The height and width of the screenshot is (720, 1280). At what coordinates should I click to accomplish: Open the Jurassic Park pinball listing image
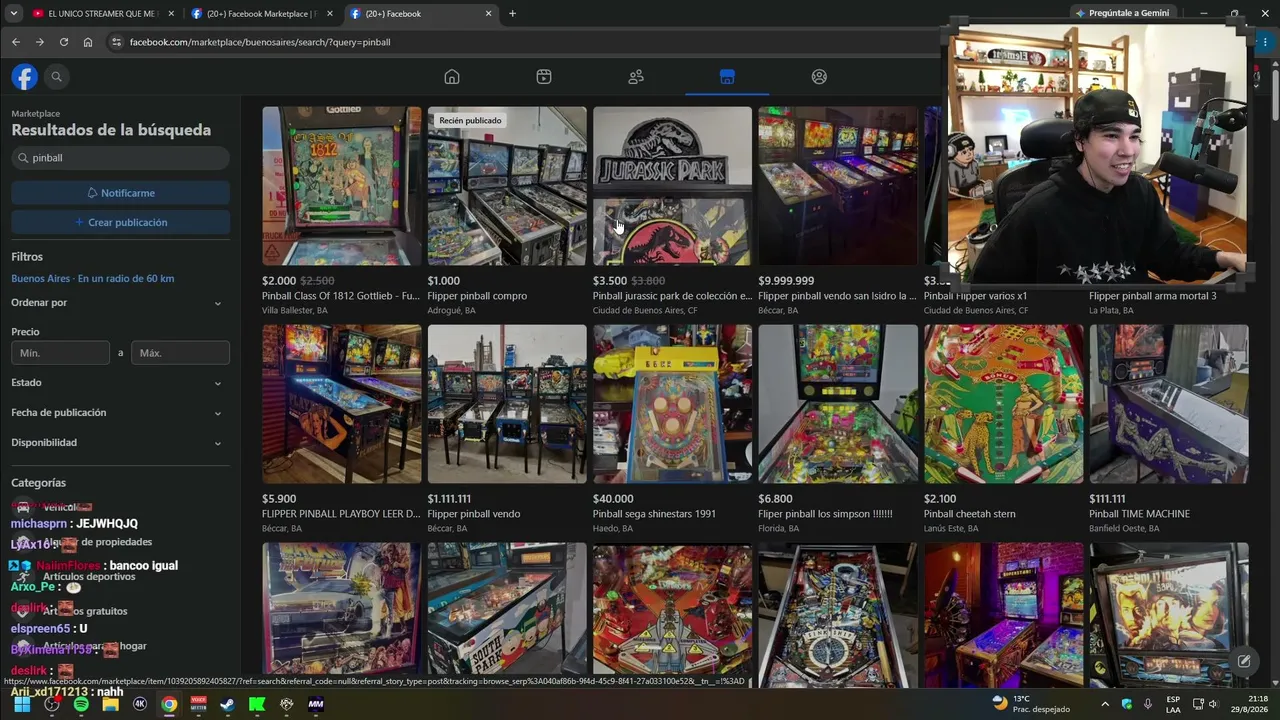tap(672, 186)
